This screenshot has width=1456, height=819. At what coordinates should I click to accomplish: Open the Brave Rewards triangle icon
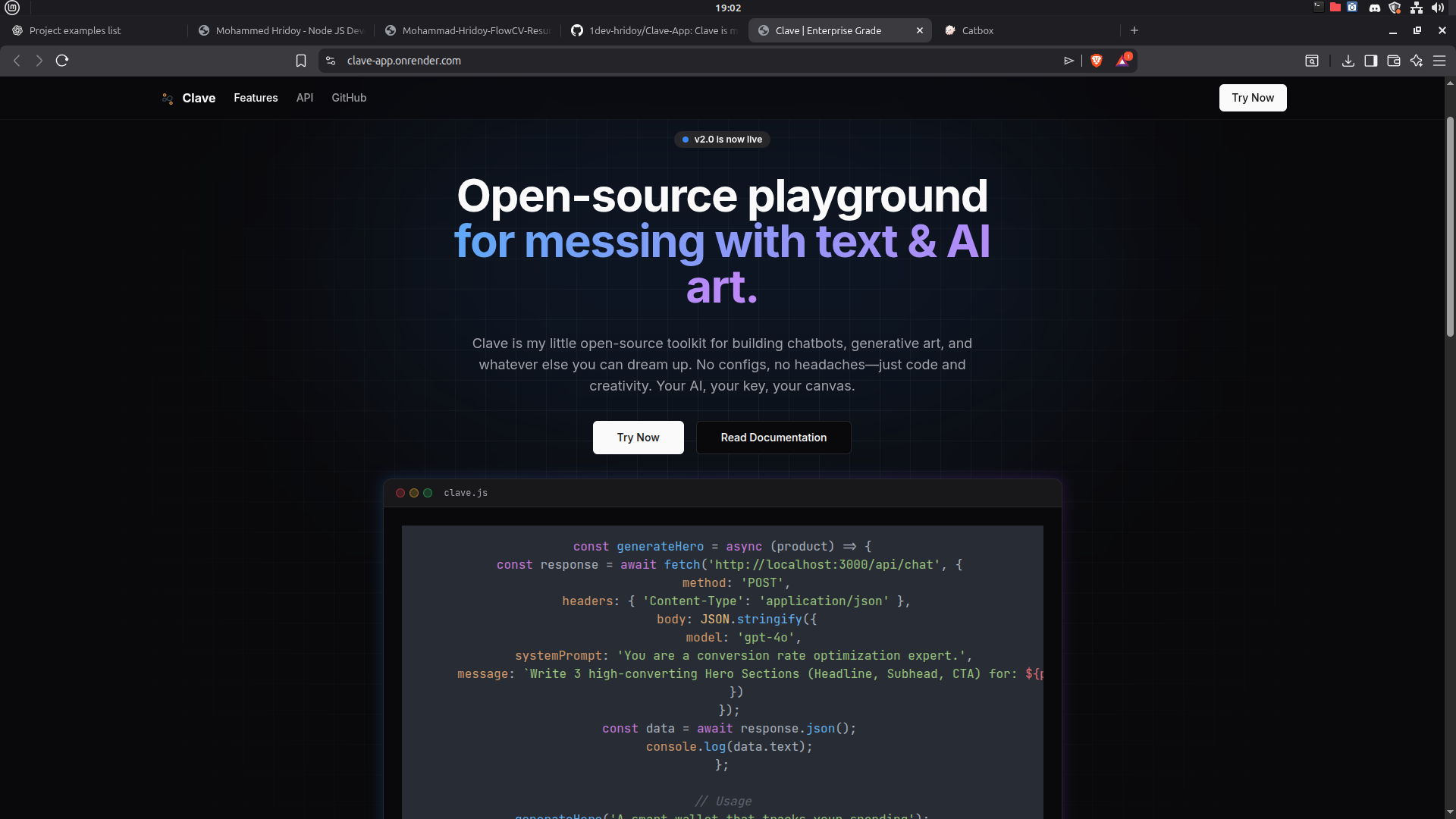(1122, 61)
